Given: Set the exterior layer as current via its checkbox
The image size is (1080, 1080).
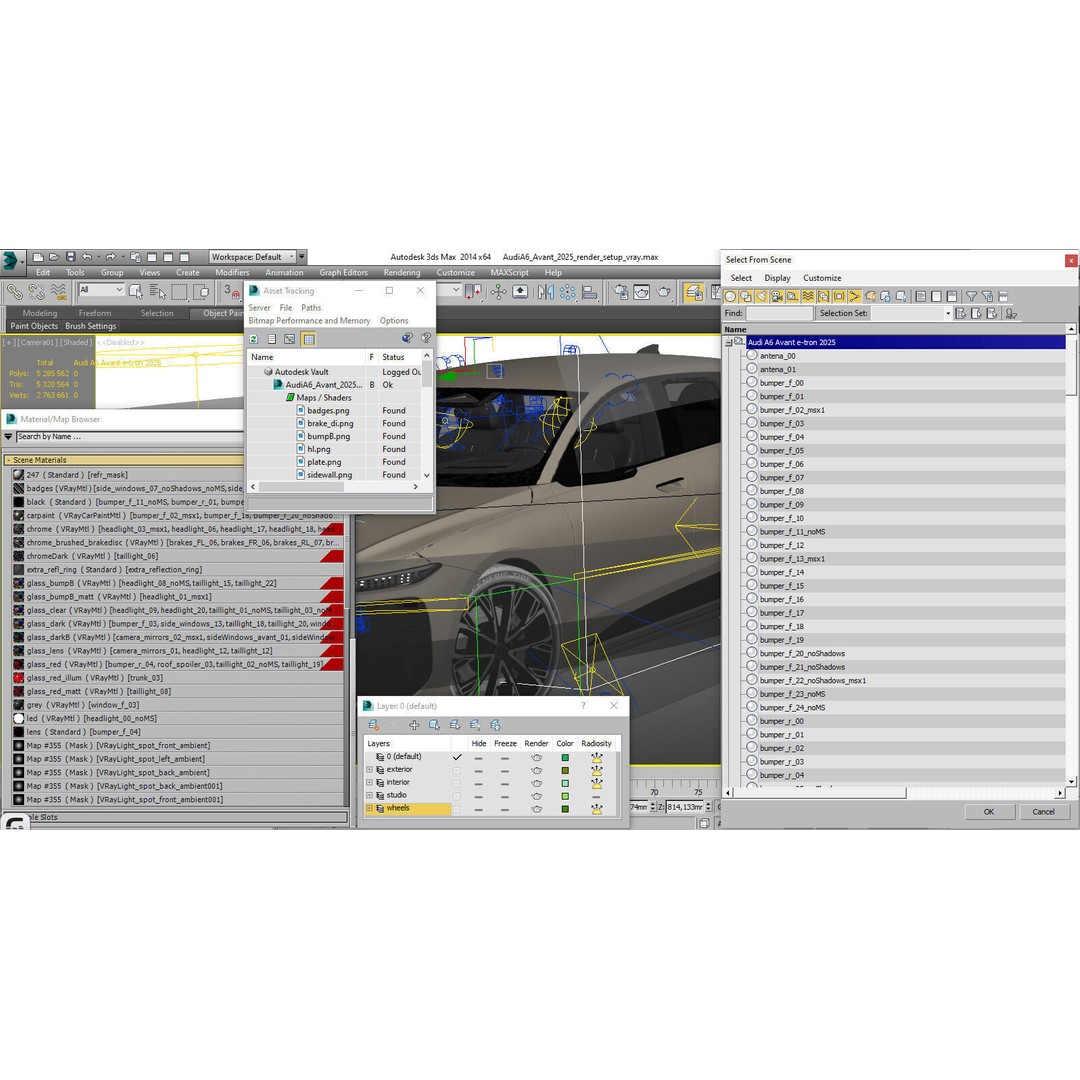Looking at the screenshot, I should 457,770.
